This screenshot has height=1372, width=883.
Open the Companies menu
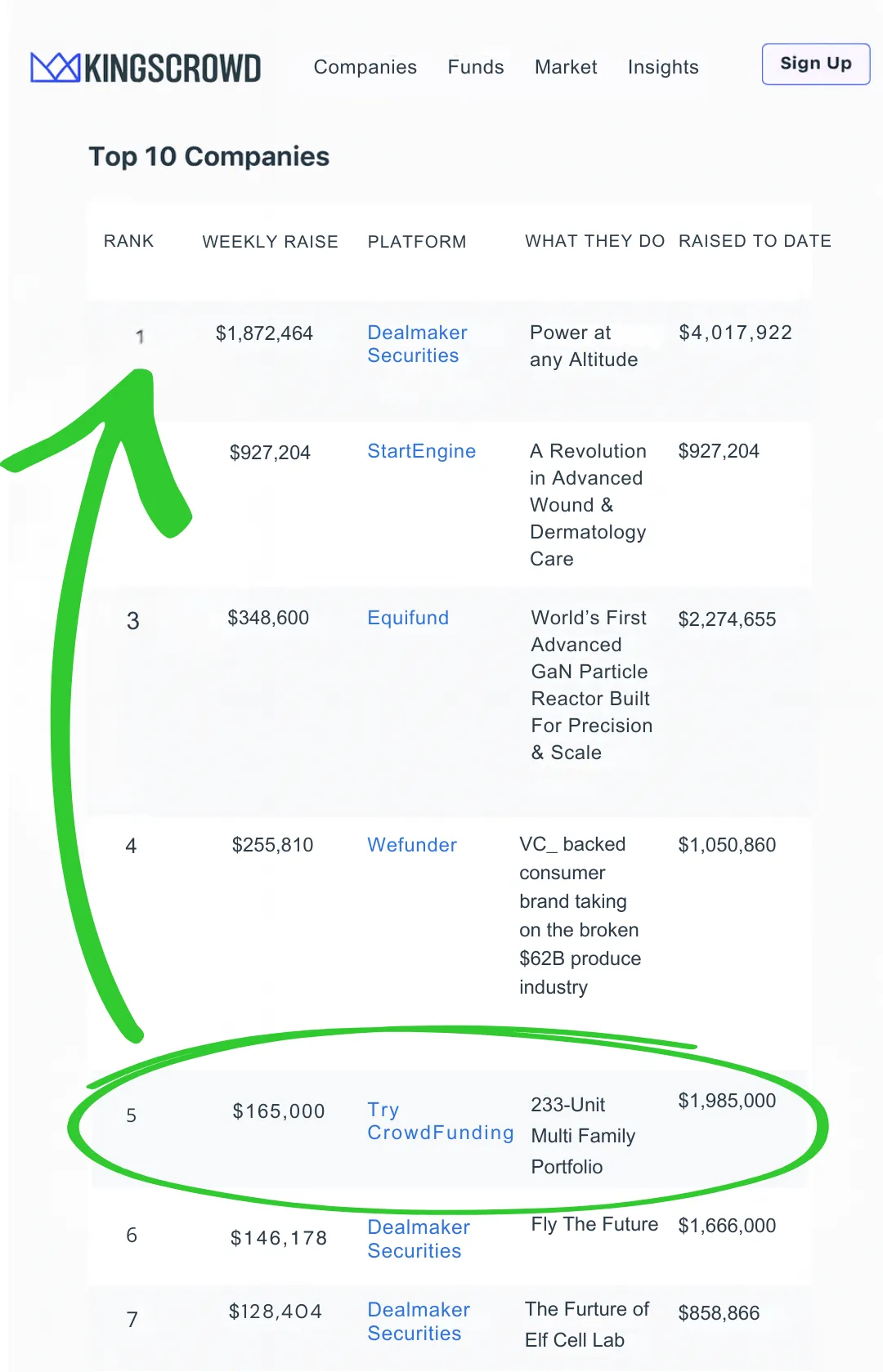(365, 67)
